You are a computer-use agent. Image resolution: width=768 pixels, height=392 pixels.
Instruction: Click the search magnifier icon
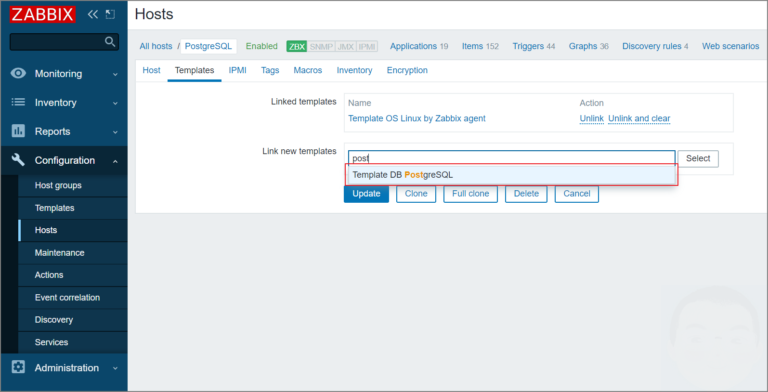(110, 42)
